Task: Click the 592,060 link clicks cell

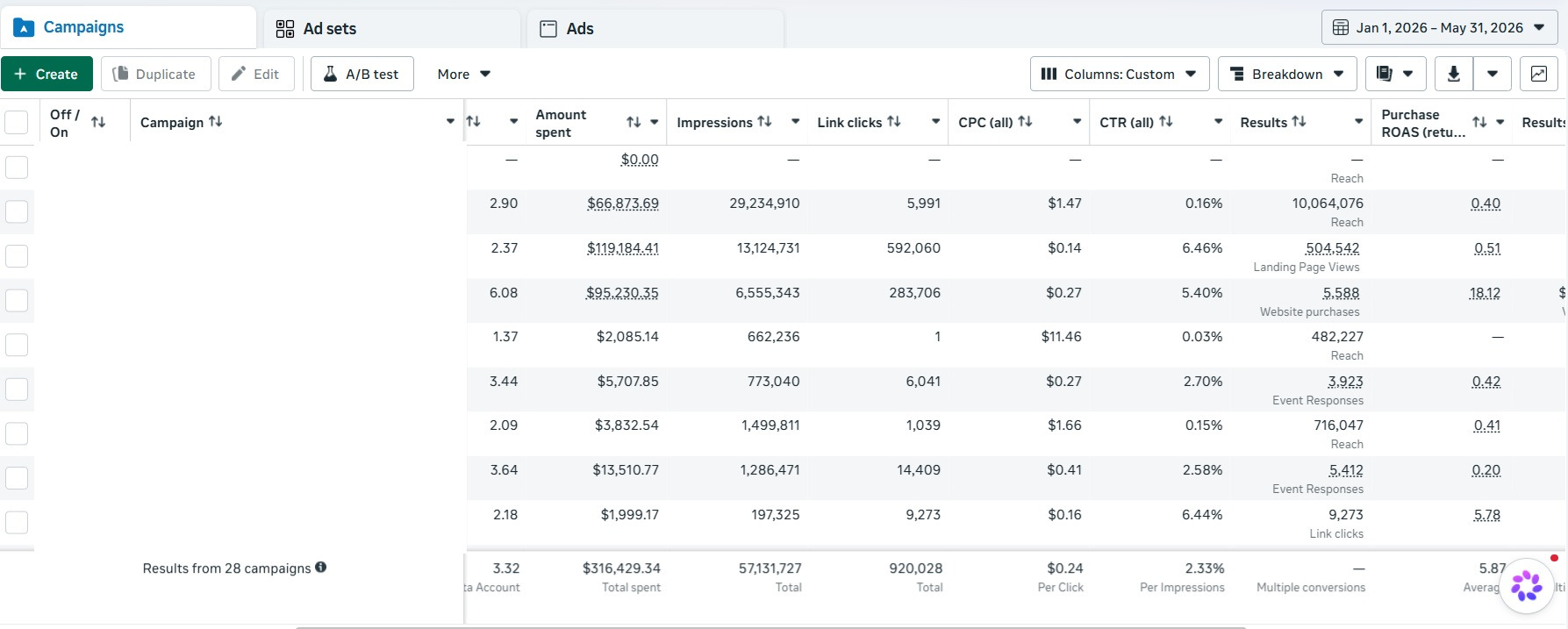Action: (913, 248)
